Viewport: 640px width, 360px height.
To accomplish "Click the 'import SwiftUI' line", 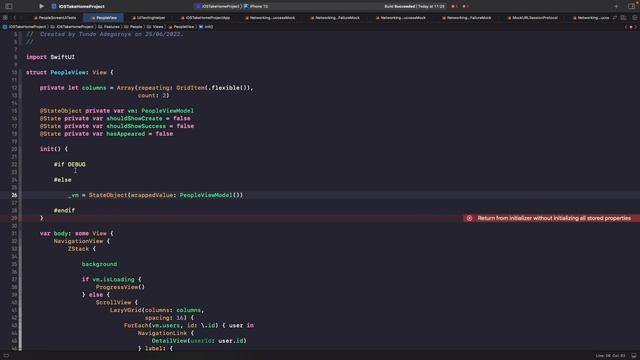I will pos(50,57).
